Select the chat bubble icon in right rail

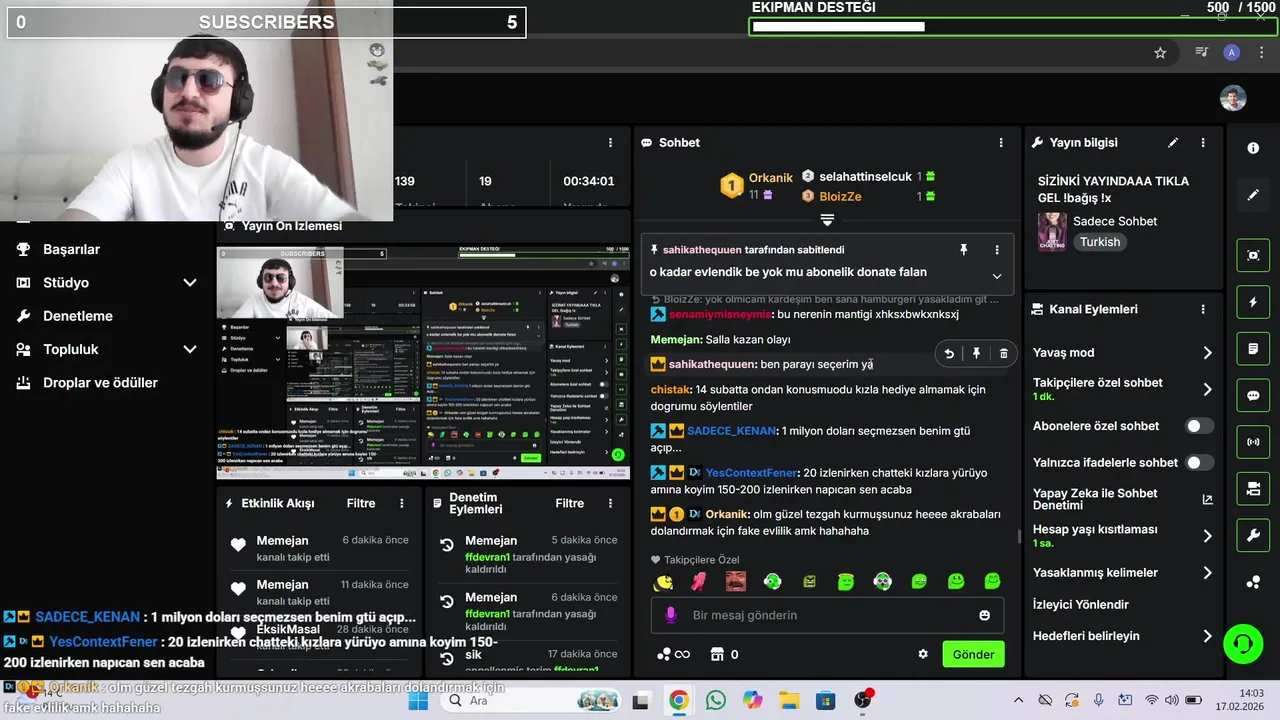1253,395
